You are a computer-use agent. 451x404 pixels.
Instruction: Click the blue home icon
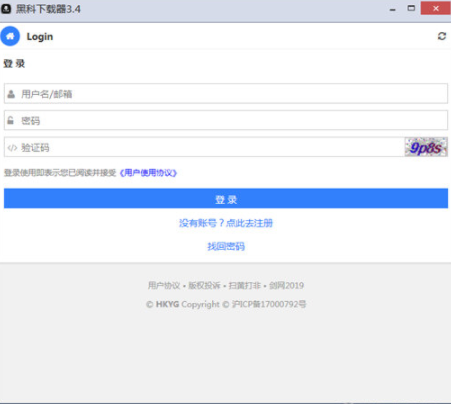point(10,36)
